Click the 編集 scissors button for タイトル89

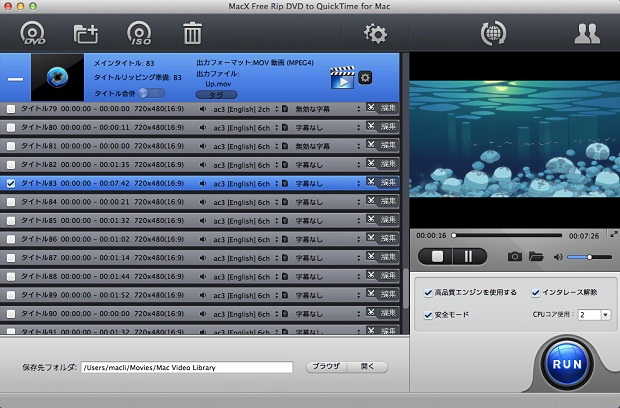(x=382, y=294)
